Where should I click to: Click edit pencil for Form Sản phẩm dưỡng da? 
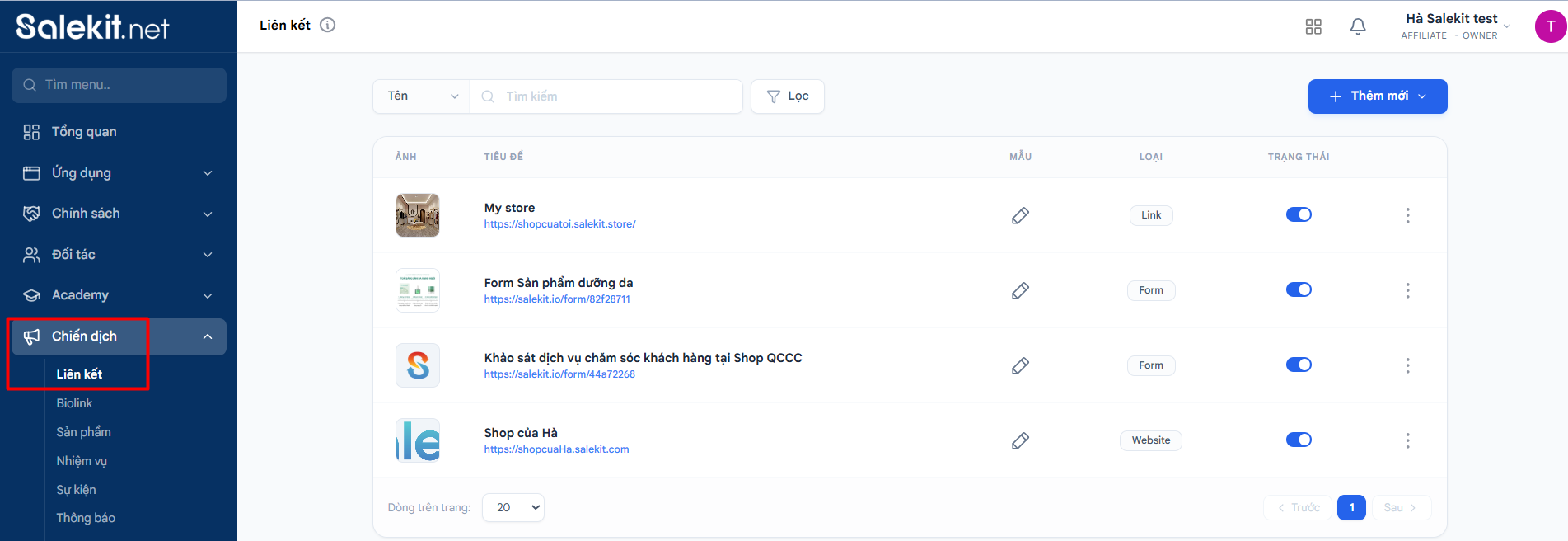[1020, 290]
